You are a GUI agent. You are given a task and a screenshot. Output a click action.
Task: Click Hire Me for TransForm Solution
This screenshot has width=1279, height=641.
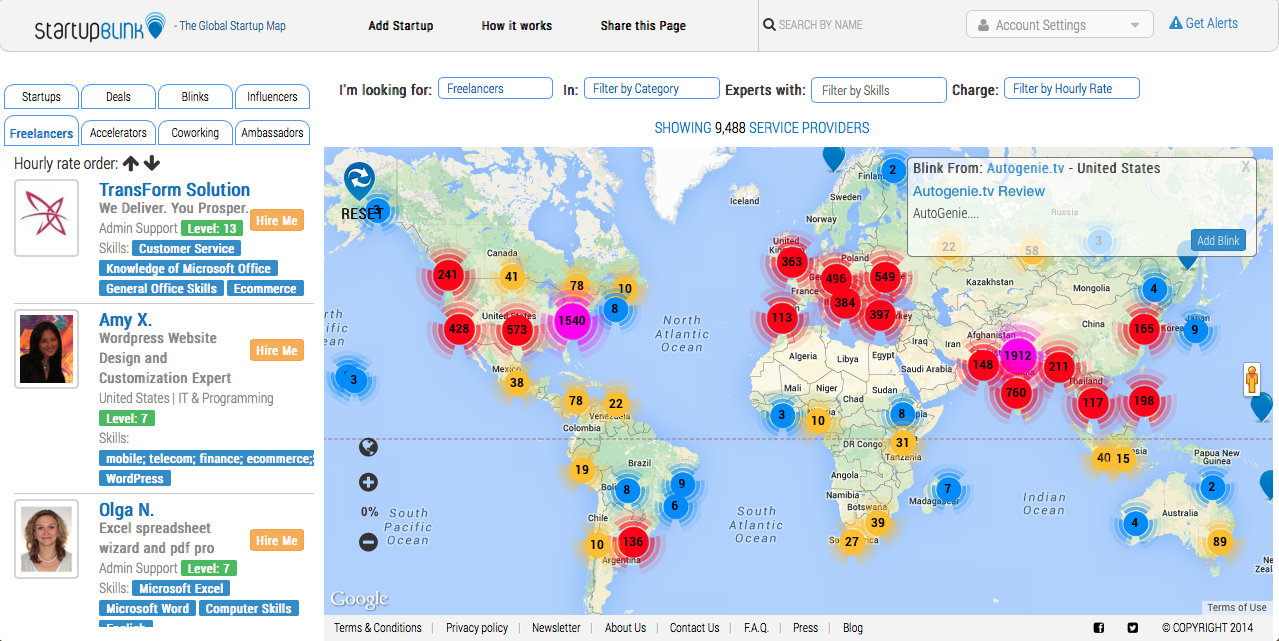pos(276,221)
